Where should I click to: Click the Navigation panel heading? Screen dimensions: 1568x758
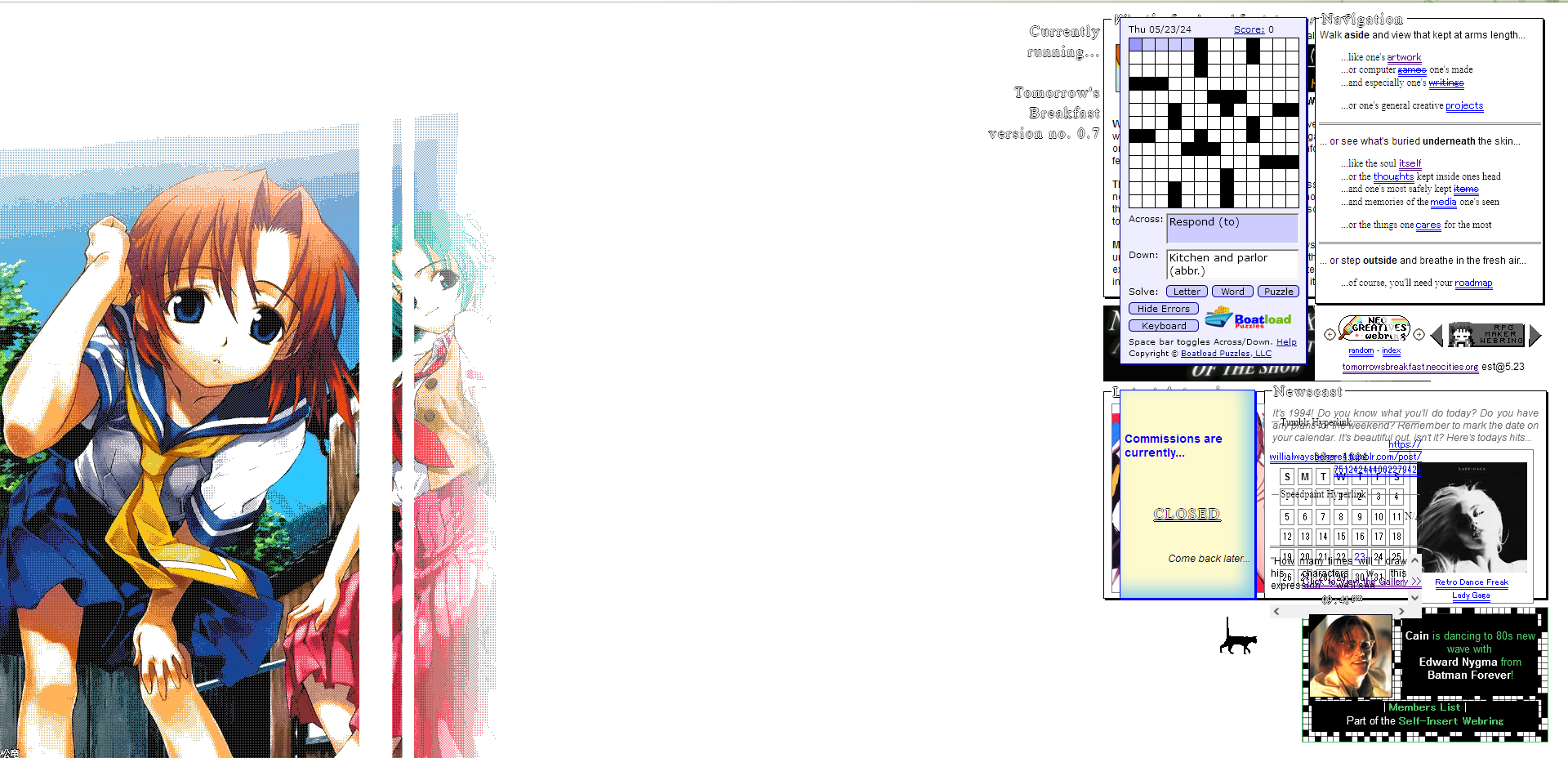tap(1362, 19)
